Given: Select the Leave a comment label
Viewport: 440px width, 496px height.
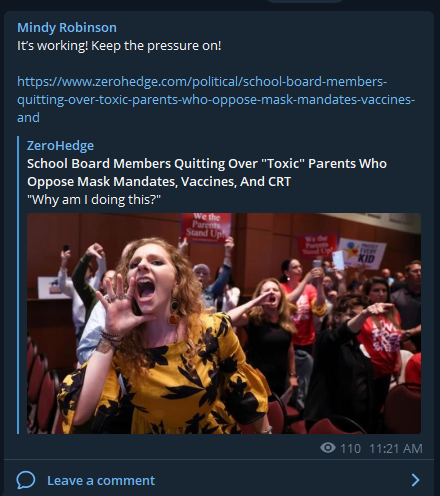Looking at the screenshot, I should click(x=101, y=480).
